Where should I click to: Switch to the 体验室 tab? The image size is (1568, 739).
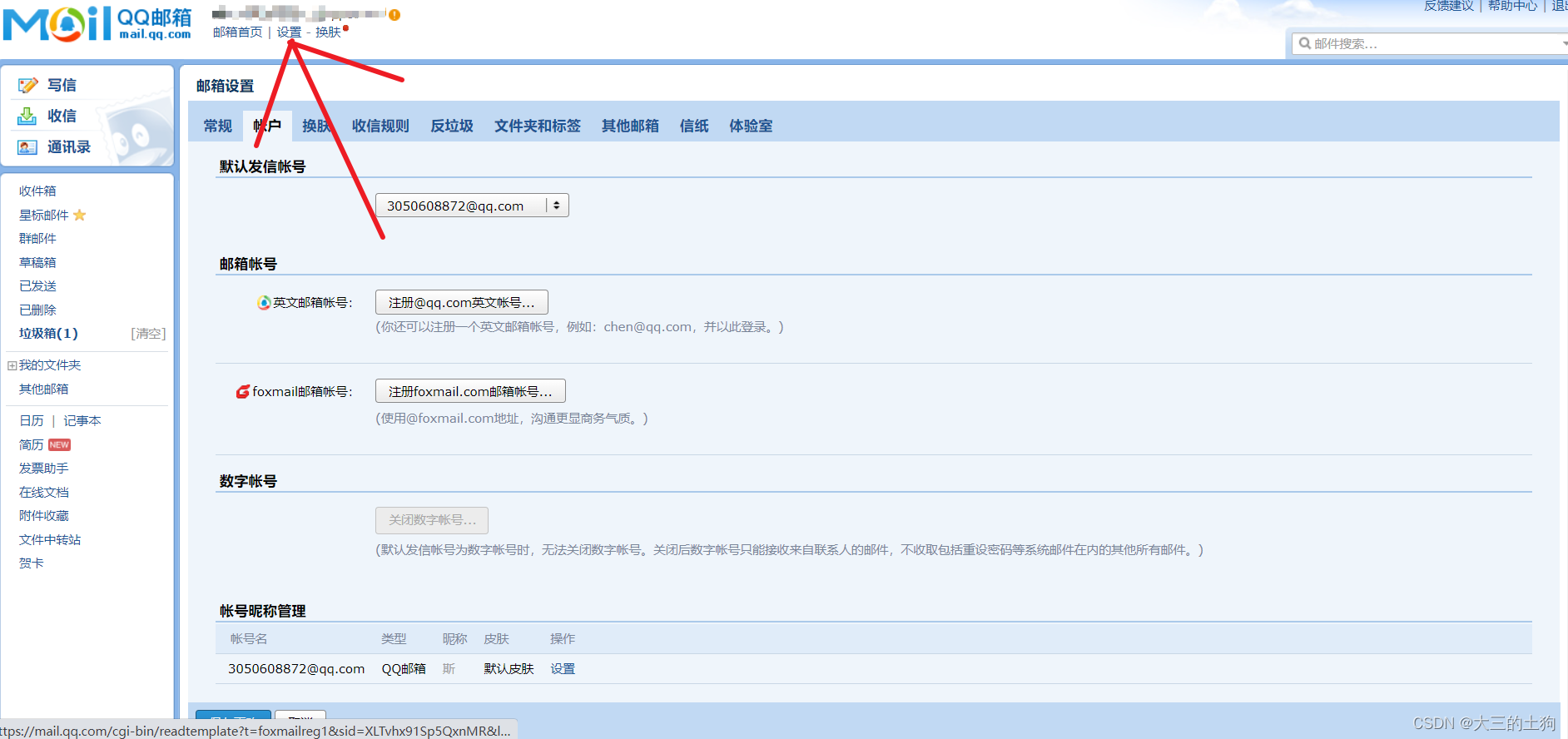(751, 126)
